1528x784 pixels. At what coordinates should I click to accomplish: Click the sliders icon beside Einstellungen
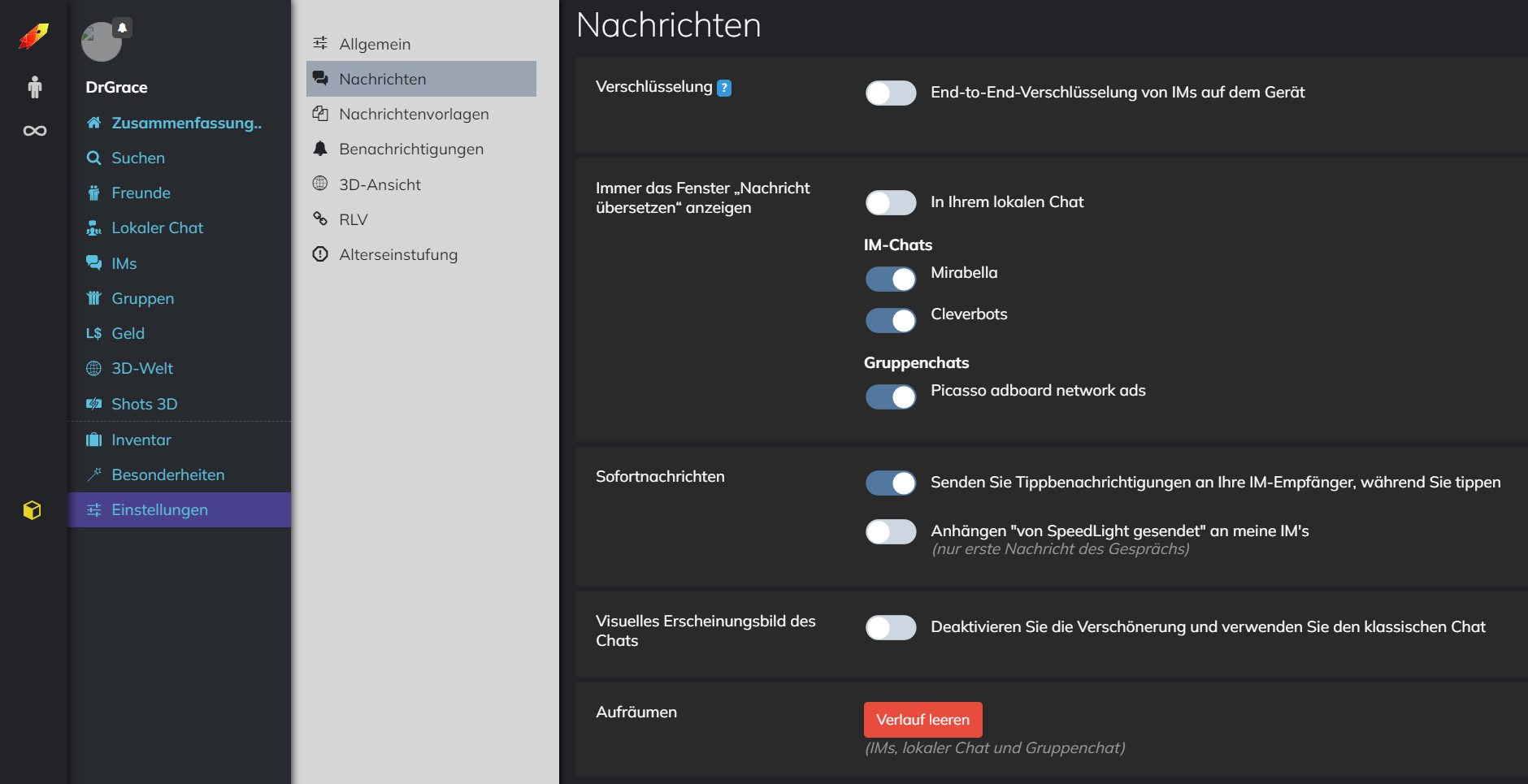pos(94,510)
